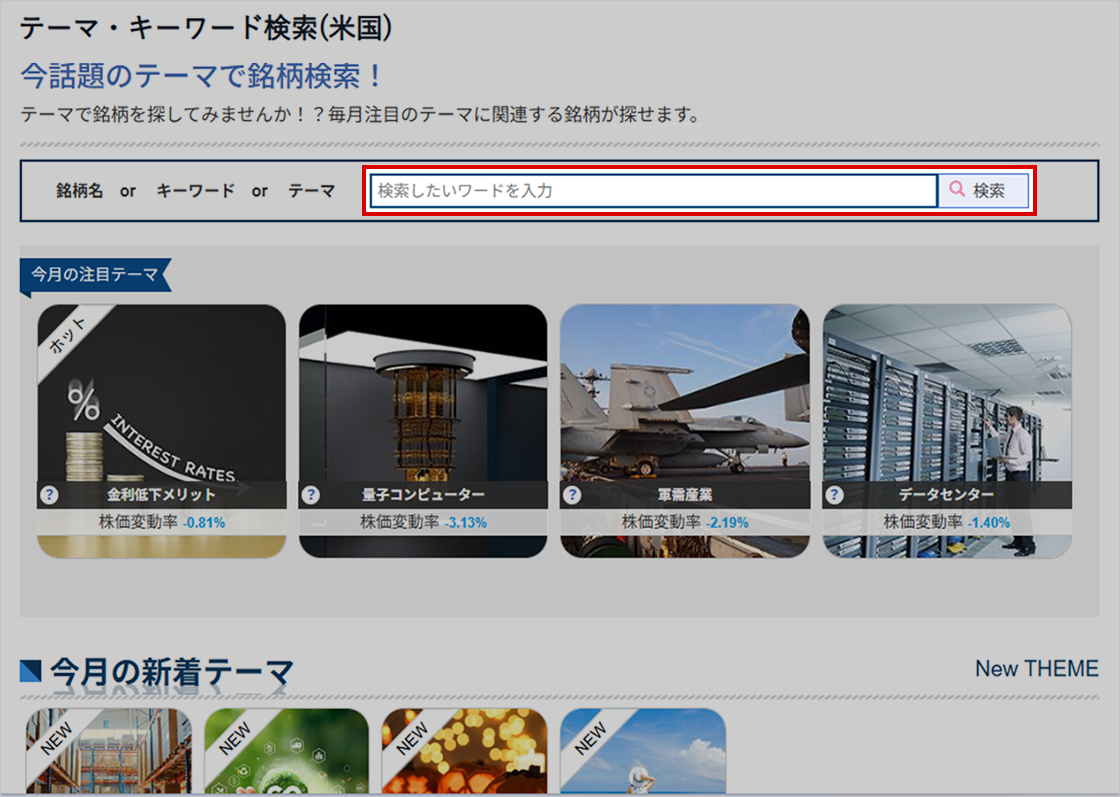Click the interest rates coins image
Viewport: 1120px width, 797px height.
click(161, 400)
